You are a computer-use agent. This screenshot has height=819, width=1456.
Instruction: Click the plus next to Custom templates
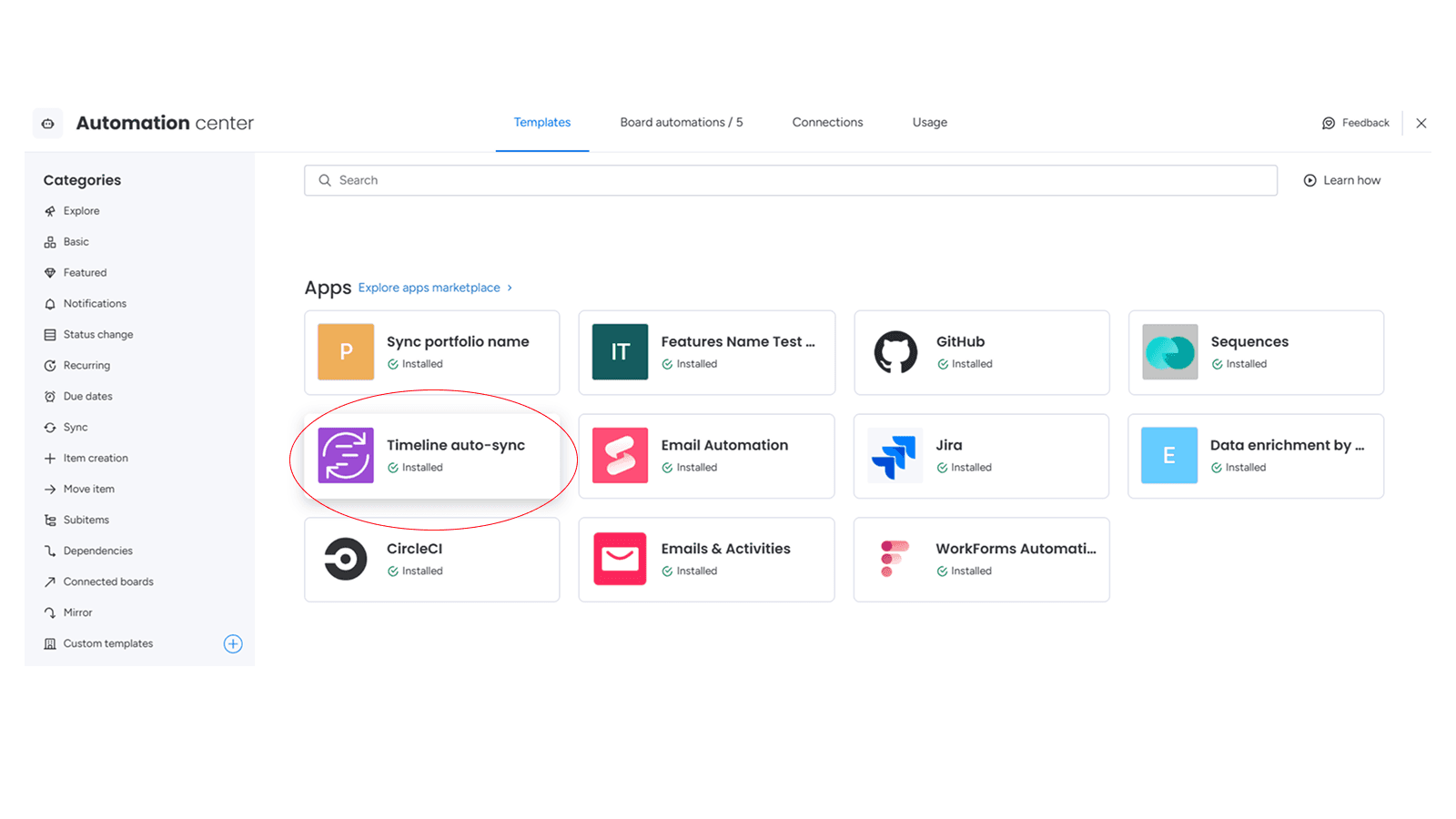(233, 643)
